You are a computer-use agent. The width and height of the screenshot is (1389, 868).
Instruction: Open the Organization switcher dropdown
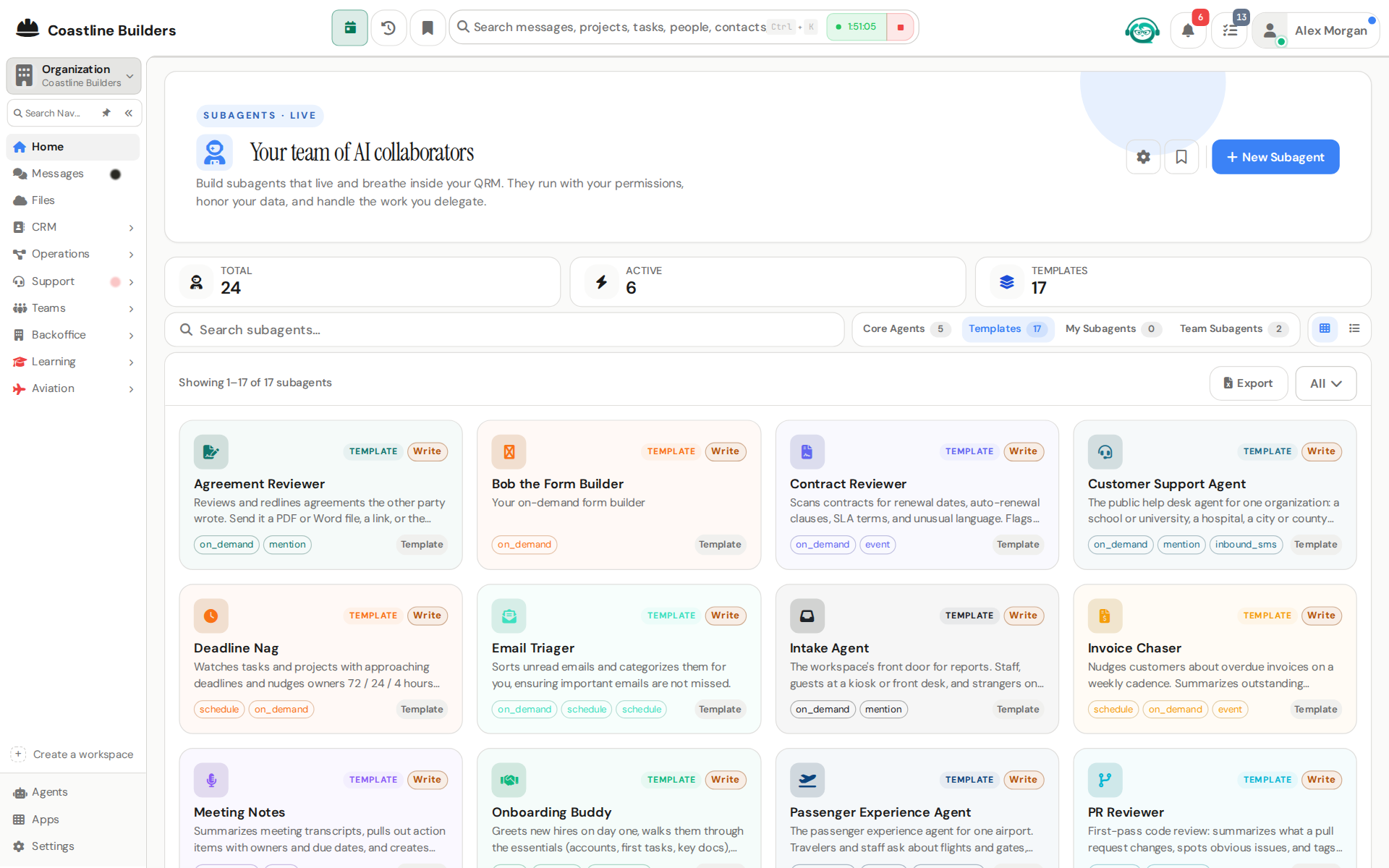click(x=74, y=75)
